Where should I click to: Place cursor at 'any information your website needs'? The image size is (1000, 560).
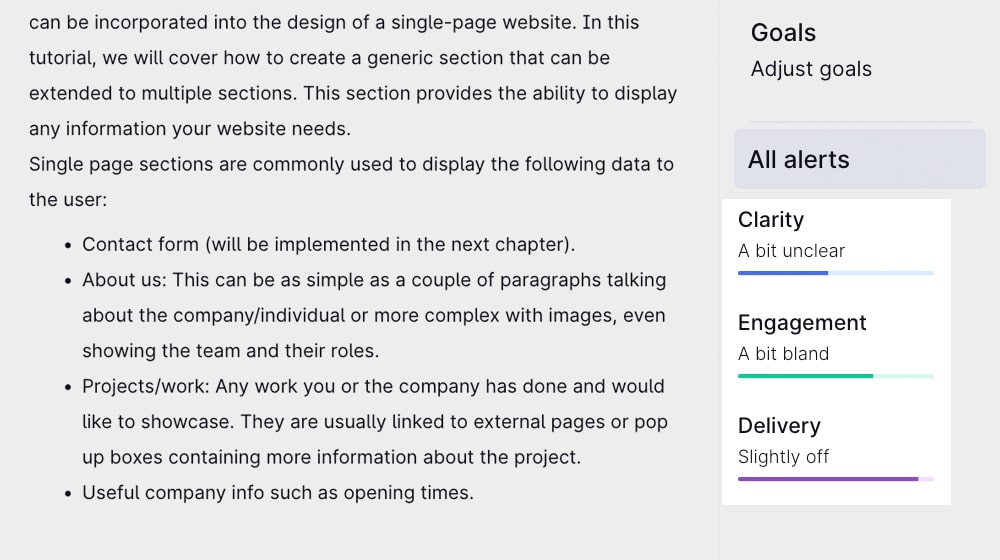tap(189, 129)
